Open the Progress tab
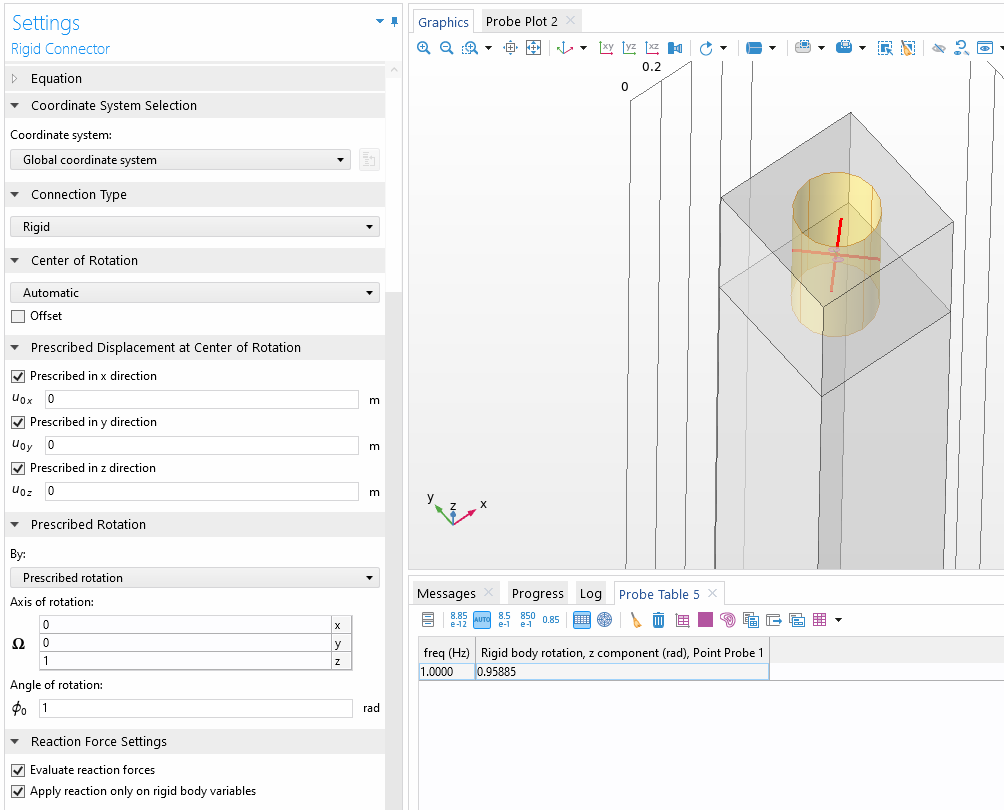 click(x=538, y=594)
